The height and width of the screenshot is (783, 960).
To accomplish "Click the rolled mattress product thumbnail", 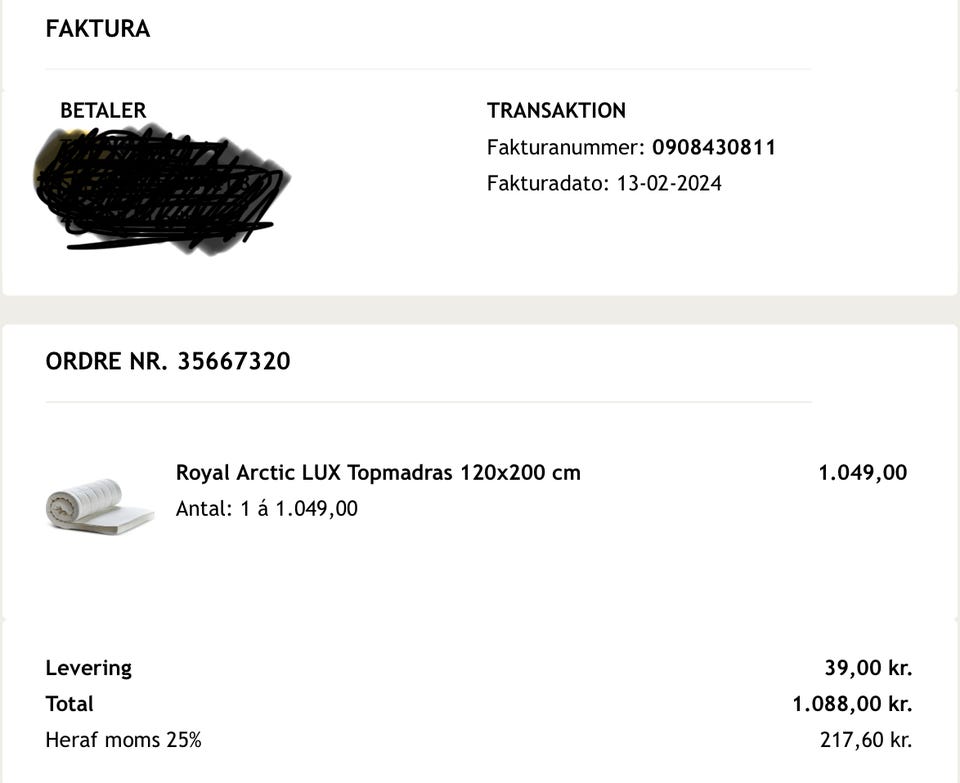I will [x=99, y=506].
